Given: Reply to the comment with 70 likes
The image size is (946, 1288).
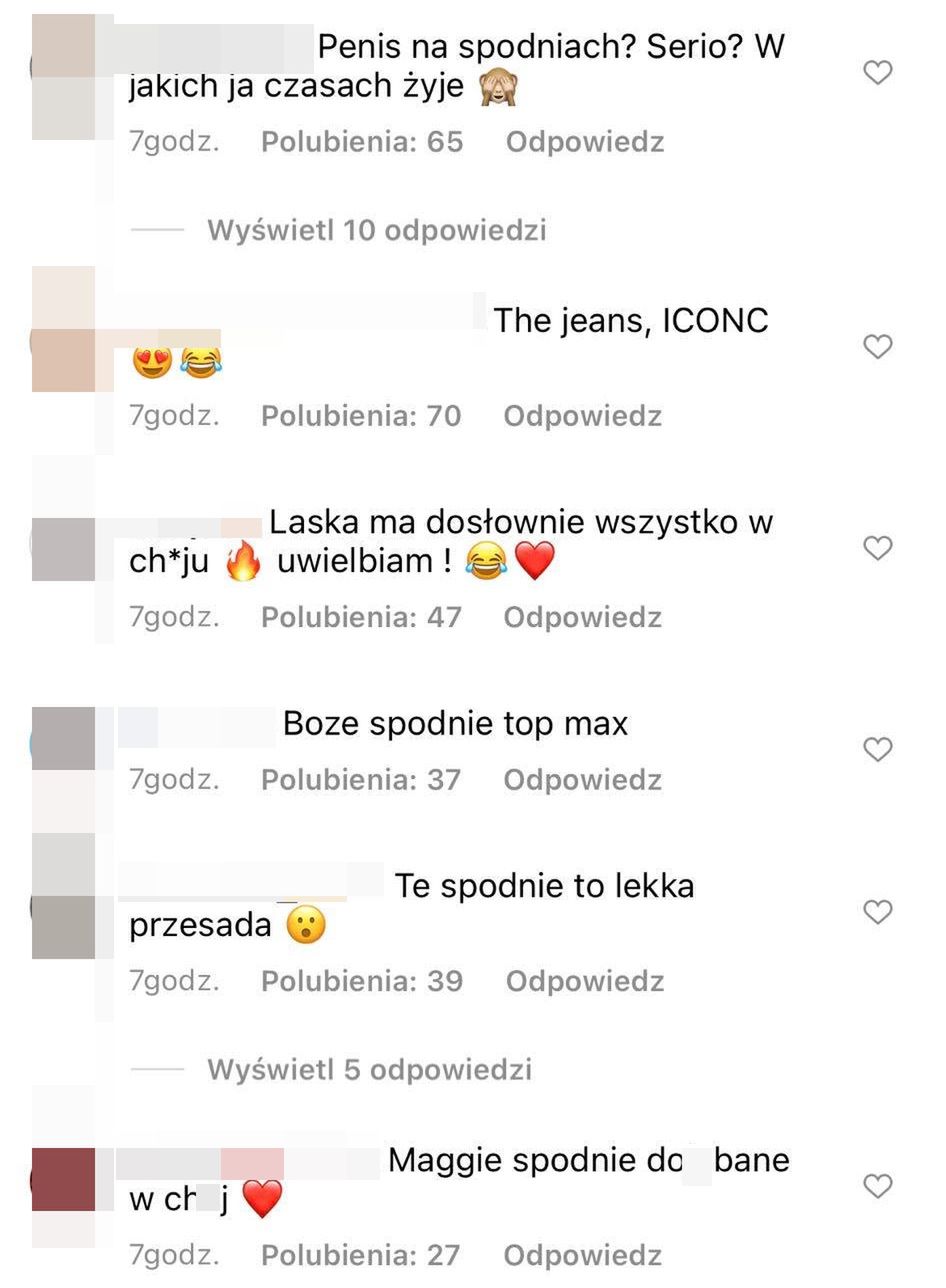Looking at the screenshot, I should [x=583, y=416].
